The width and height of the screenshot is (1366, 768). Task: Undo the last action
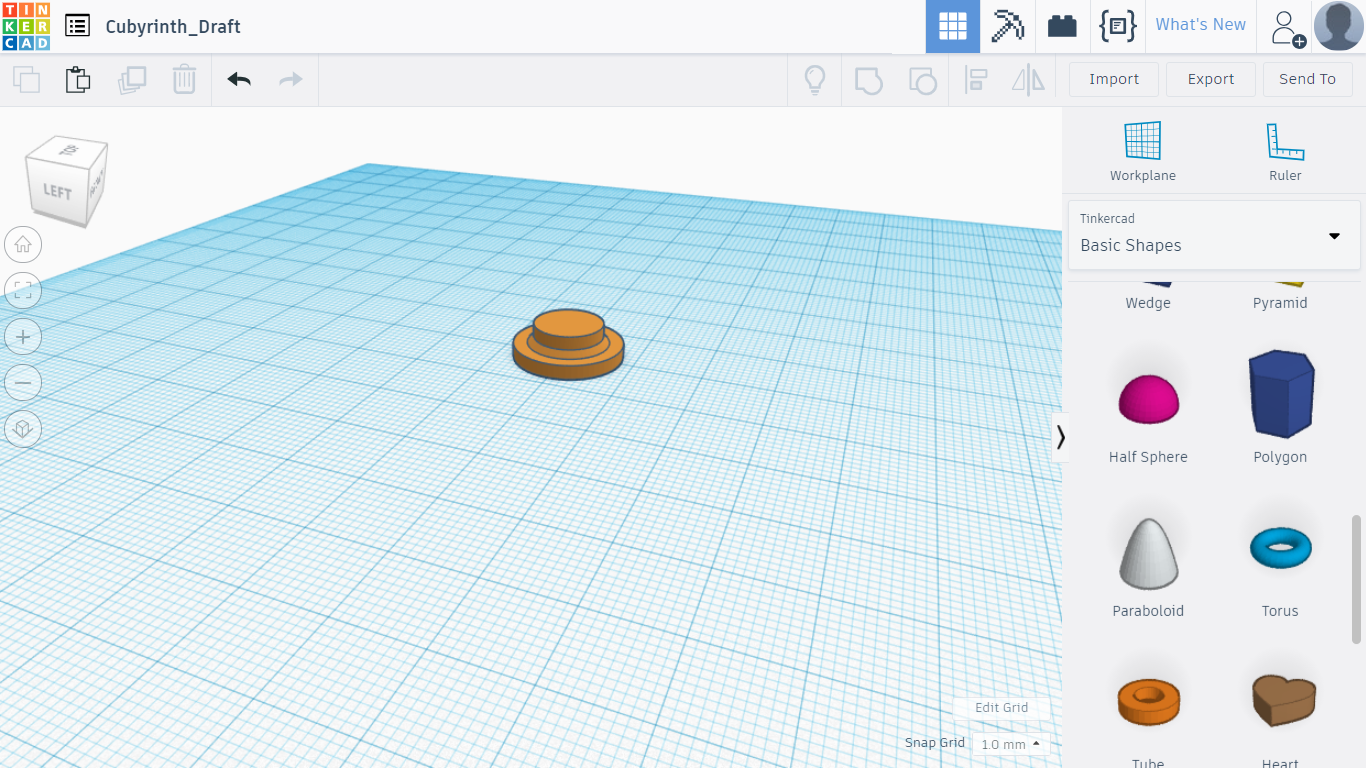click(239, 79)
